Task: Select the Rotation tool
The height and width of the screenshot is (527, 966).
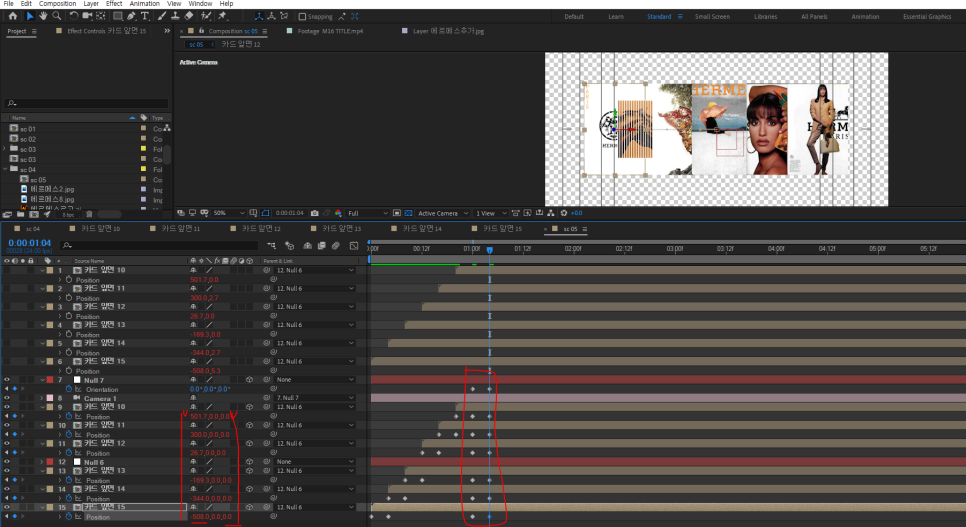Action: click(x=73, y=16)
